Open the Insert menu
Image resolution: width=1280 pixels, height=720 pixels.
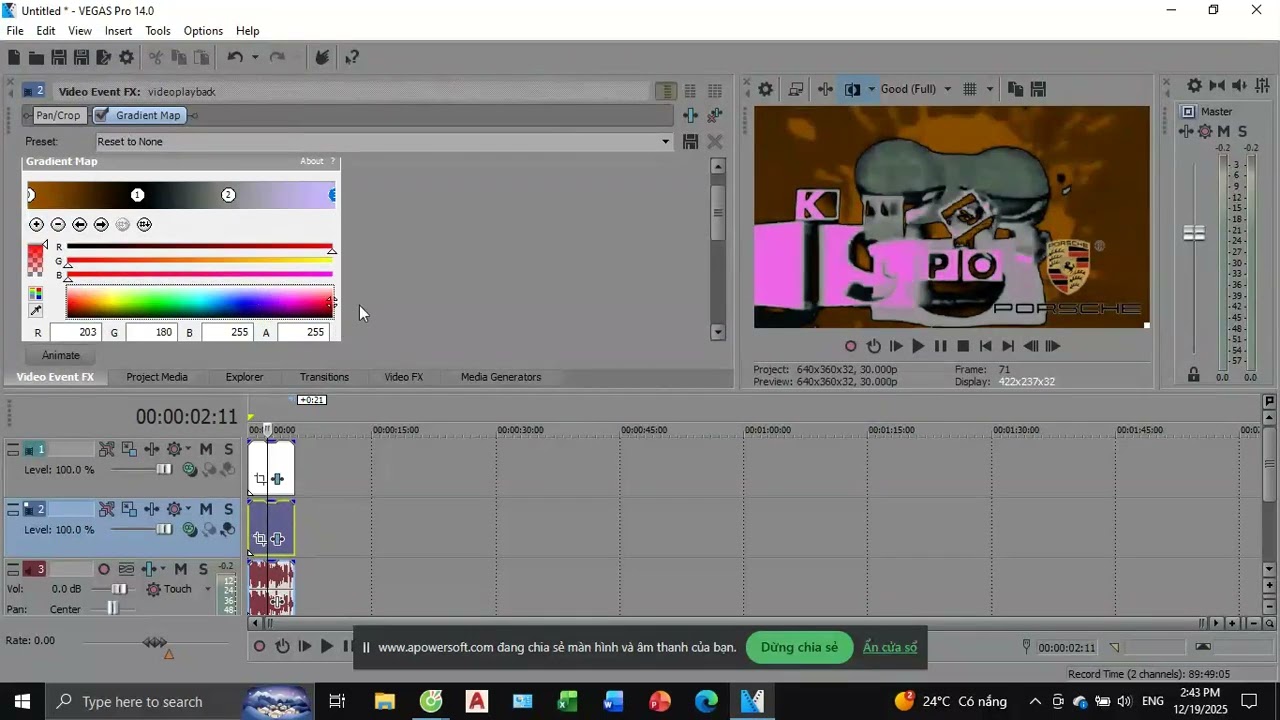pyautogui.click(x=118, y=31)
